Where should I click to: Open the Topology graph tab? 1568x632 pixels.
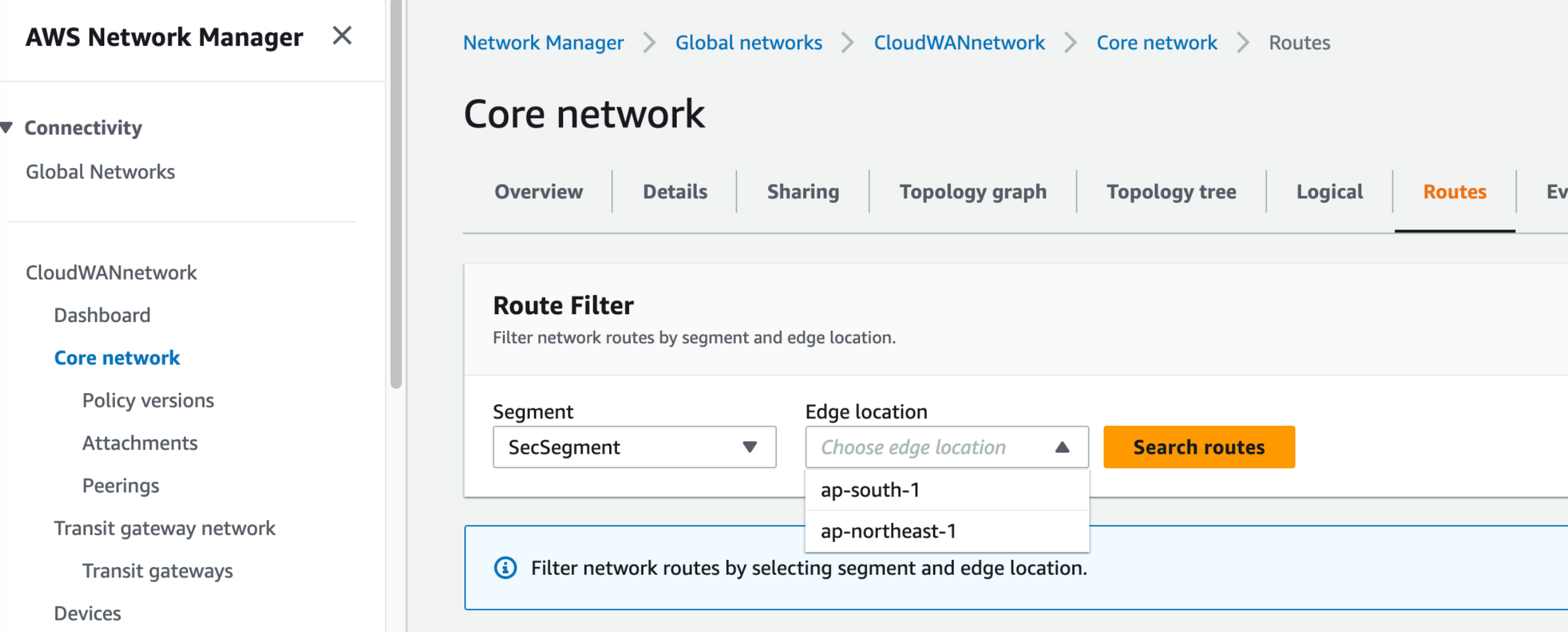972,191
